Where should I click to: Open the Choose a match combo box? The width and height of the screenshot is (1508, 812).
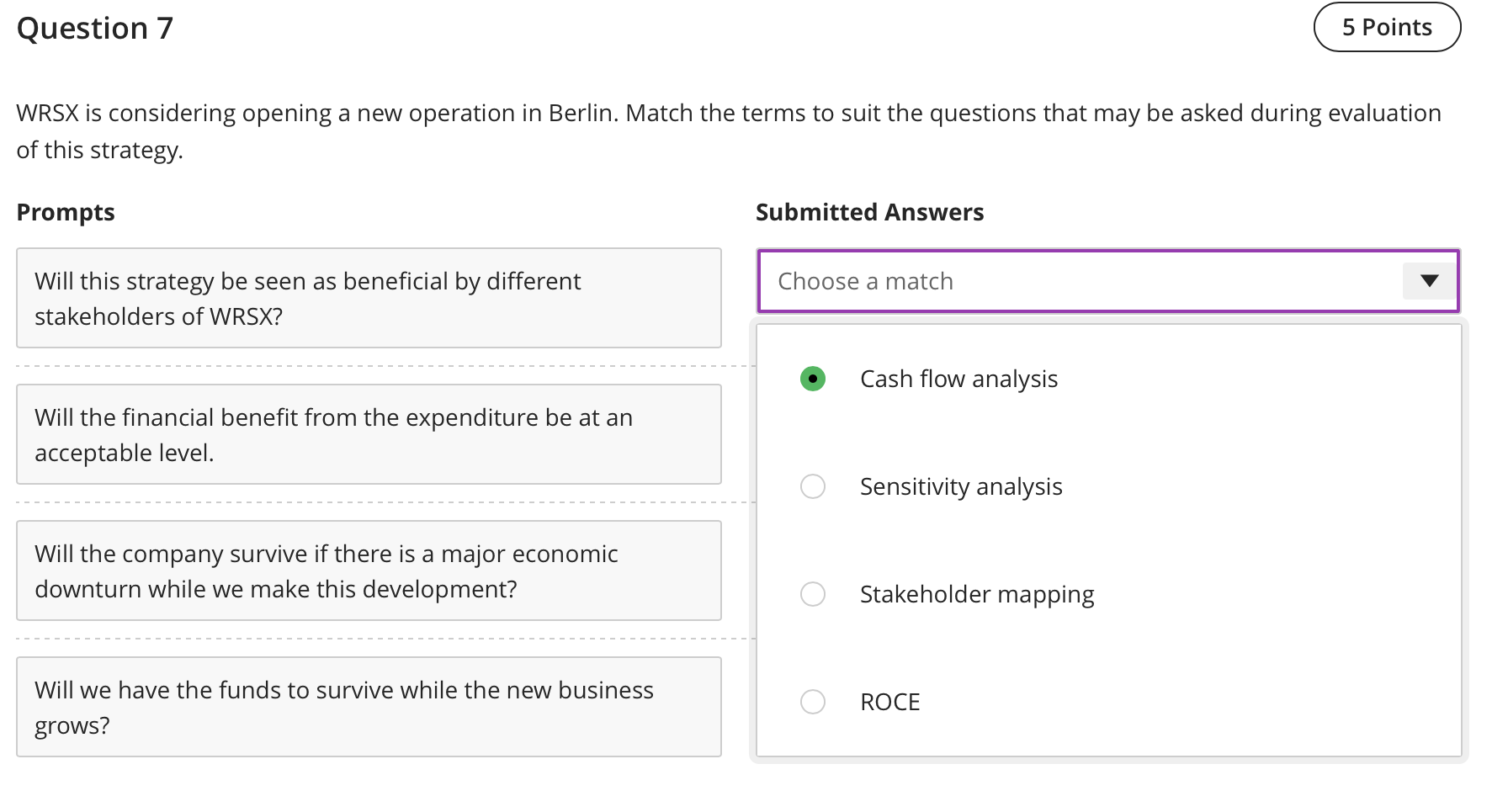click(x=1077, y=281)
